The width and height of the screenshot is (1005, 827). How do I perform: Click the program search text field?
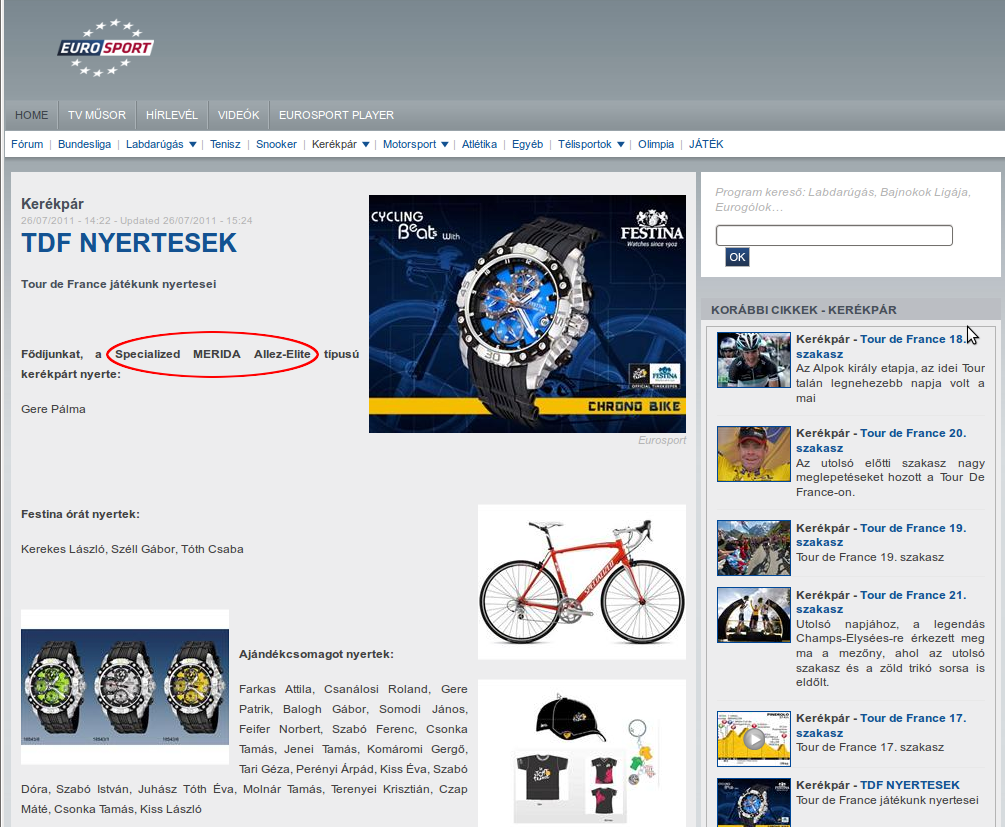(834, 236)
